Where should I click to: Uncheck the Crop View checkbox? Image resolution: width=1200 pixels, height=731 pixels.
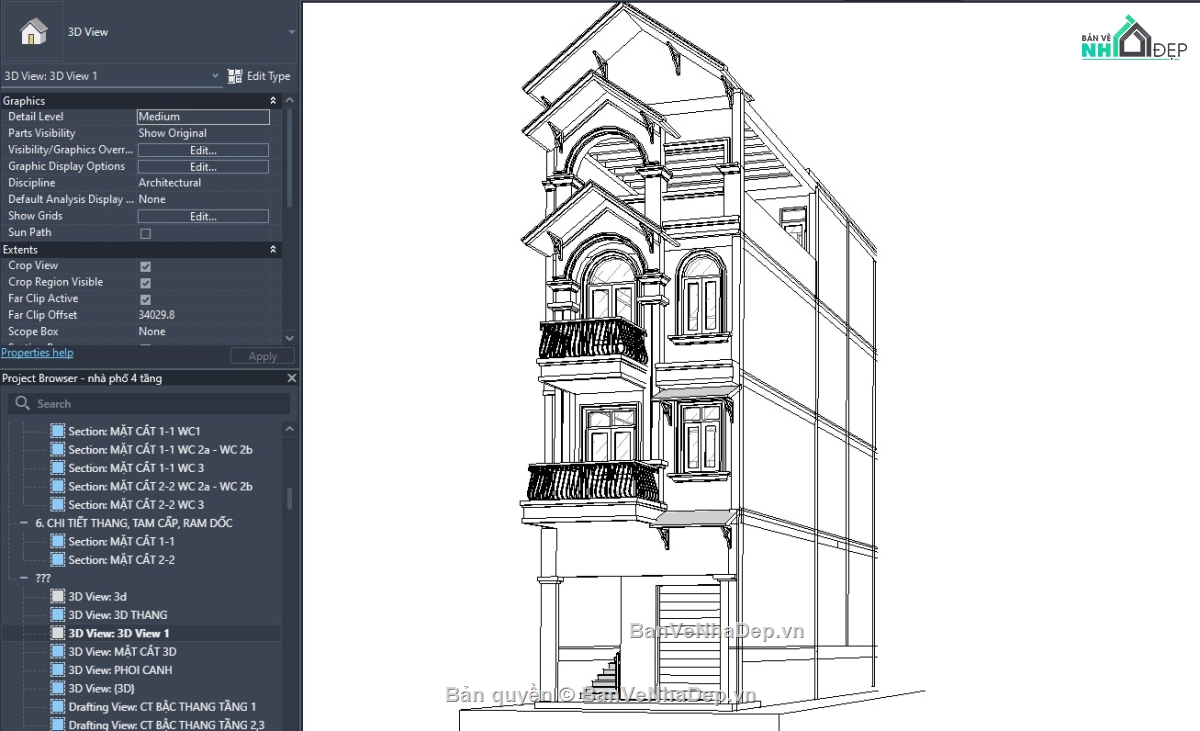(145, 266)
